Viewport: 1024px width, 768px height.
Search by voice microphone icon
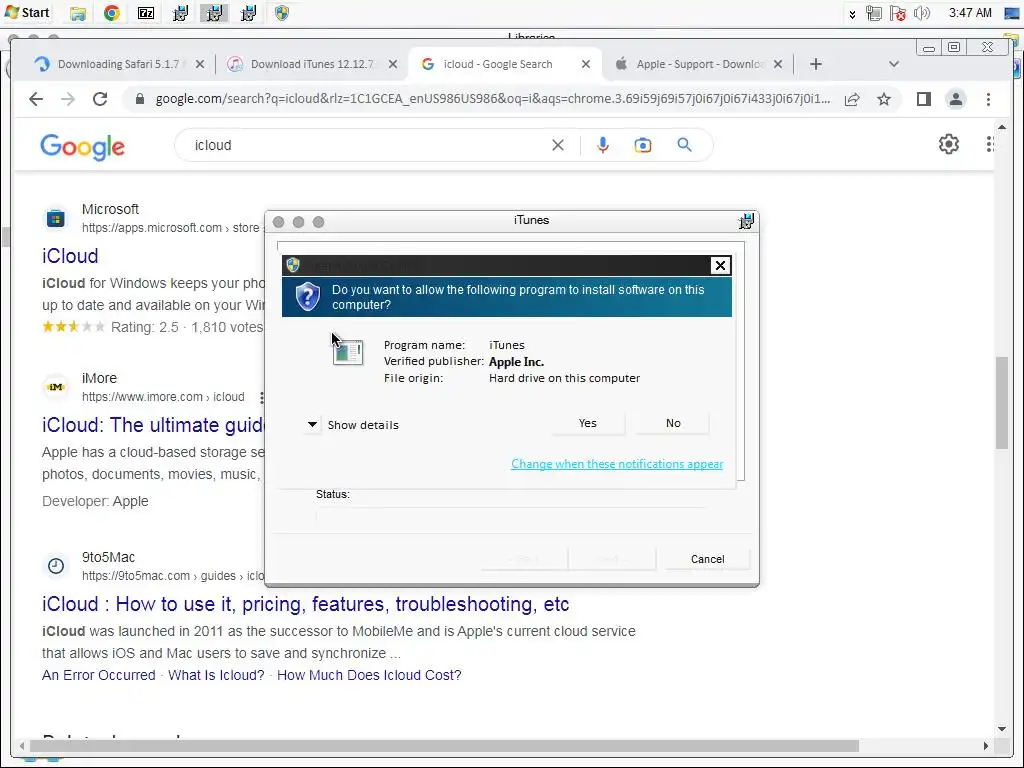point(603,145)
